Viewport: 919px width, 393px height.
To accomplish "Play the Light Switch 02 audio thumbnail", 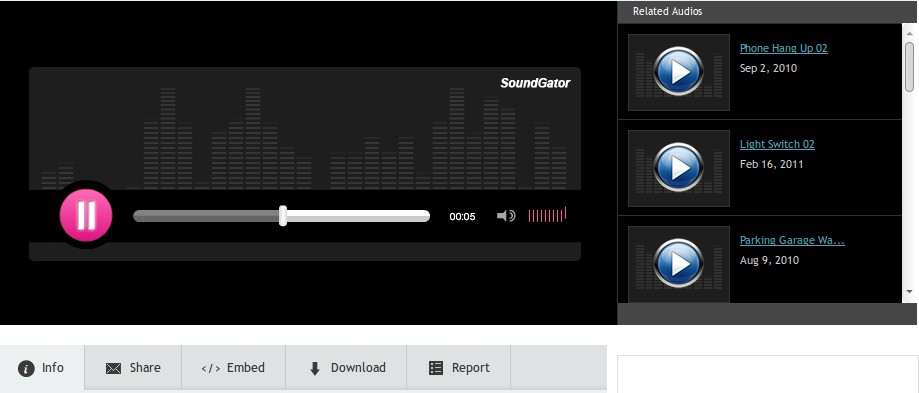I will 679,168.
